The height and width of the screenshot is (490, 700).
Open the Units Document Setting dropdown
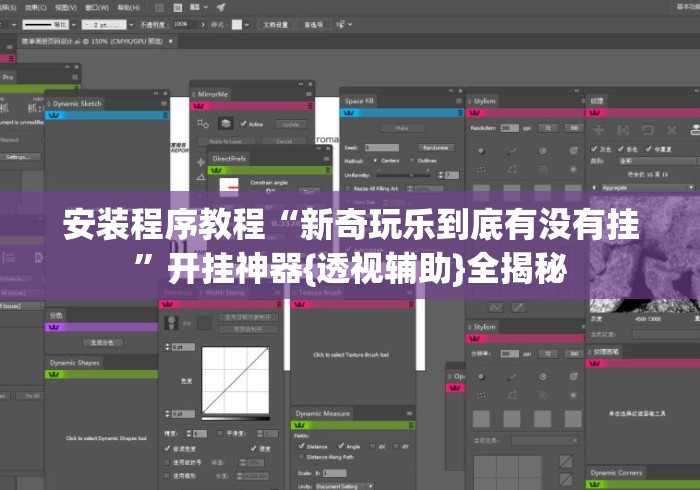tap(345, 486)
